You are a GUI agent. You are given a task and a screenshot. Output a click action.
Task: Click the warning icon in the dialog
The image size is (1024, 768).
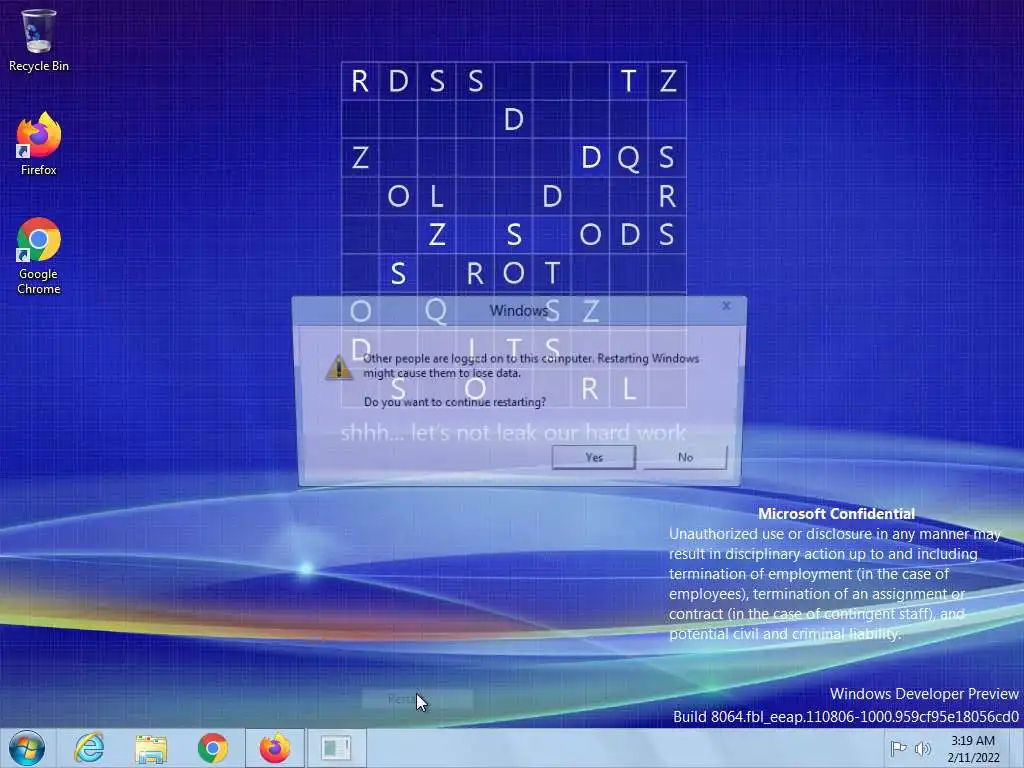(338, 367)
